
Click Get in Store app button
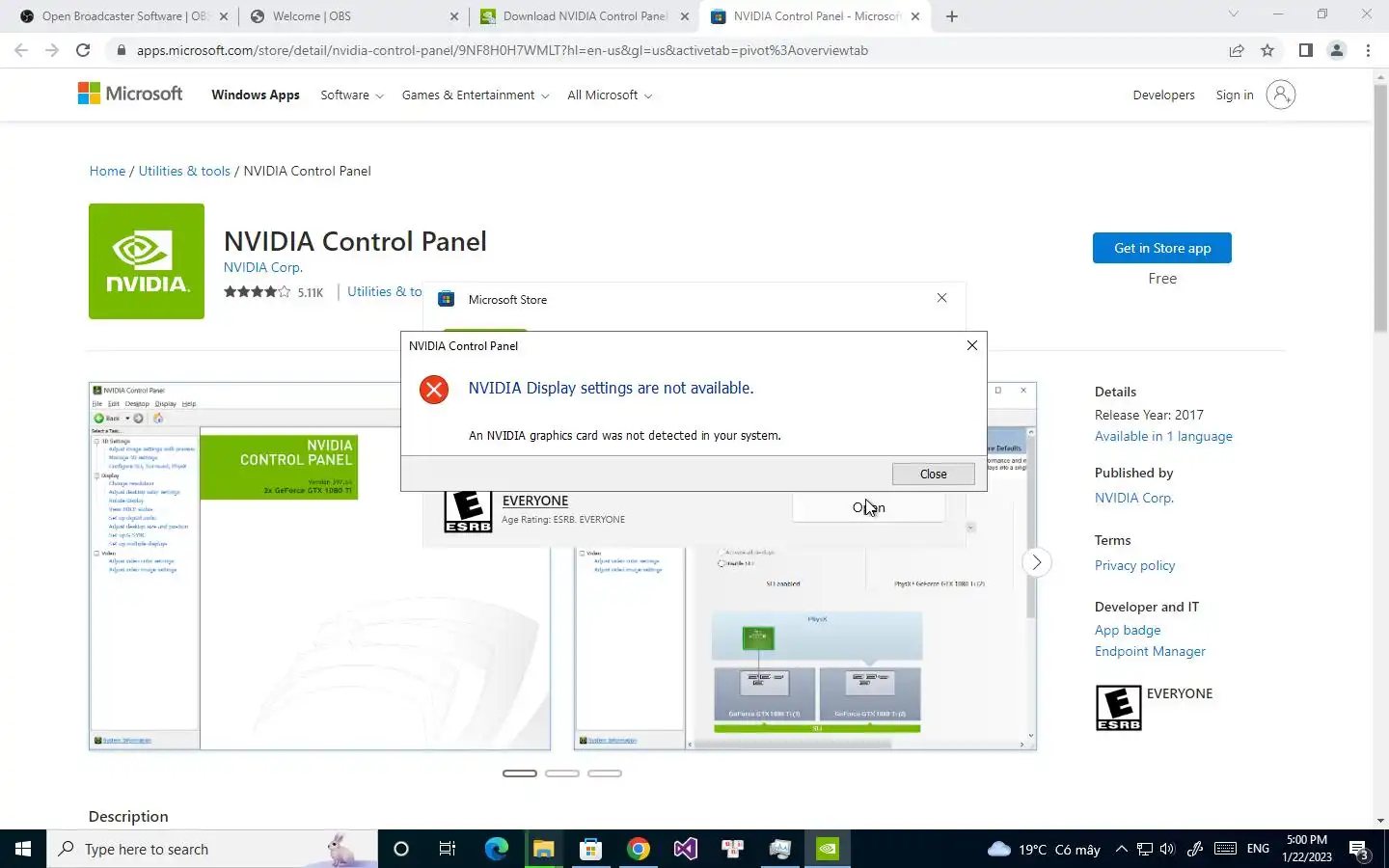[1161, 248]
